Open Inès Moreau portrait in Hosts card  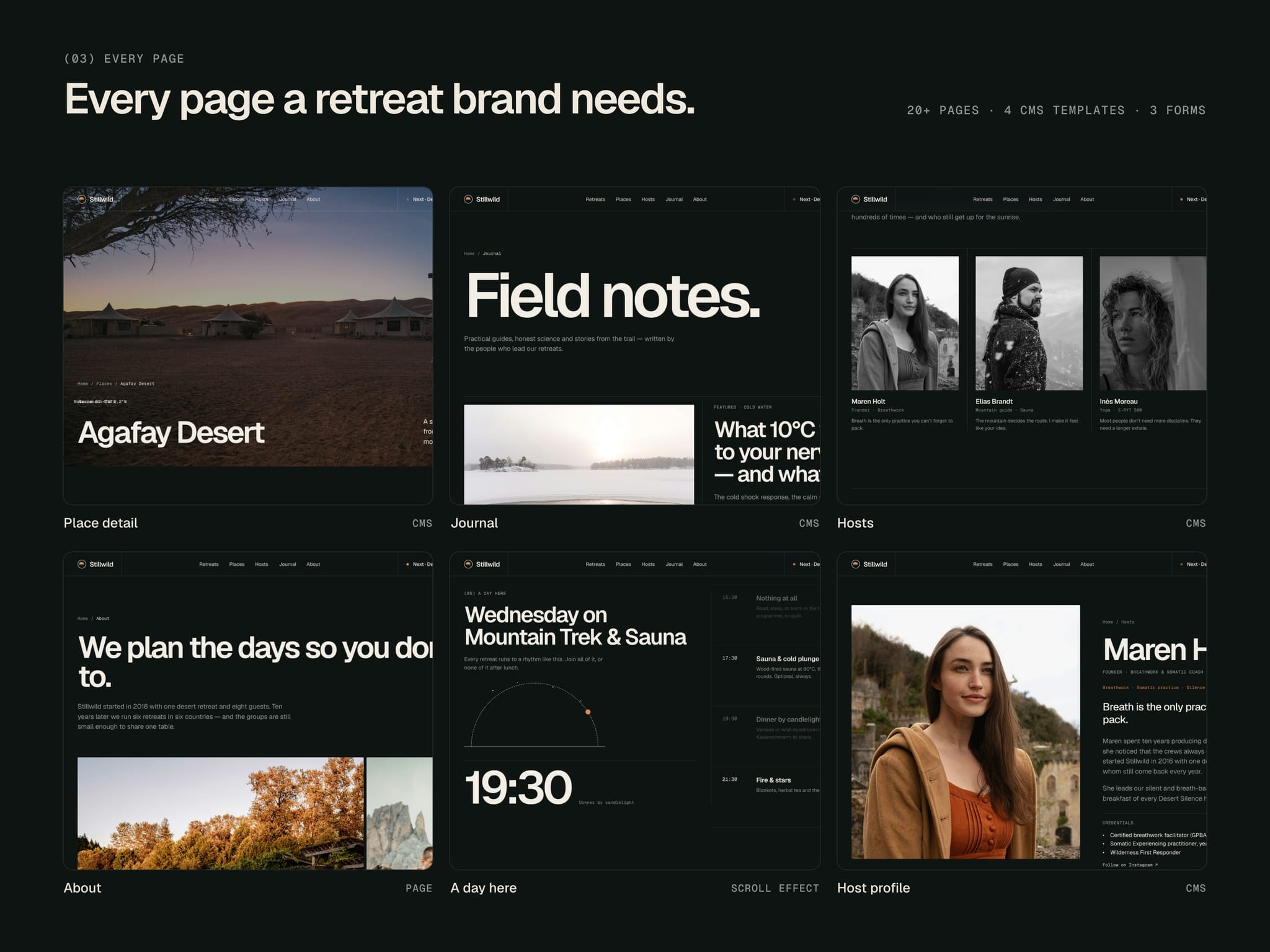point(1153,323)
